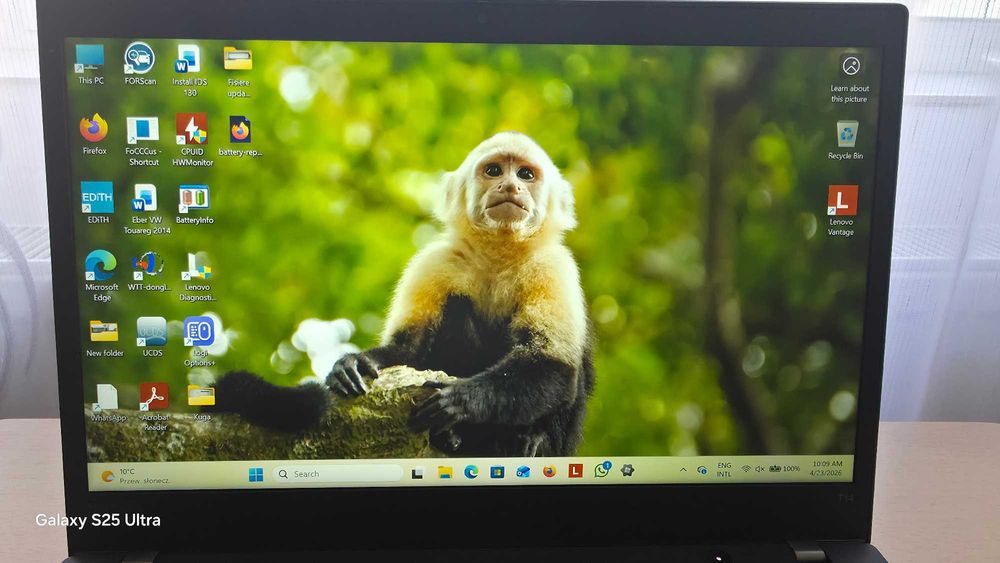Viewport: 1000px width, 563px height.
Task: Open Acrobat Reader shortcut
Action: (x=155, y=407)
